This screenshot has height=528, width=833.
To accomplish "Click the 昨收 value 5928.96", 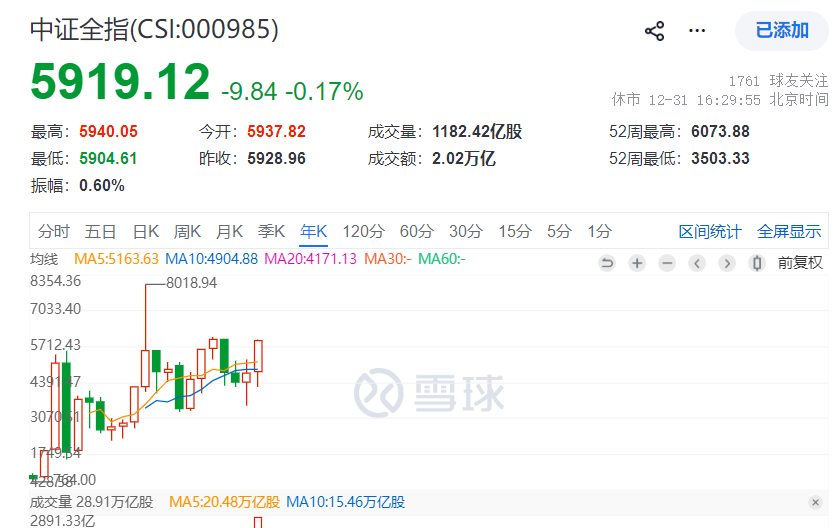I will [x=276, y=159].
